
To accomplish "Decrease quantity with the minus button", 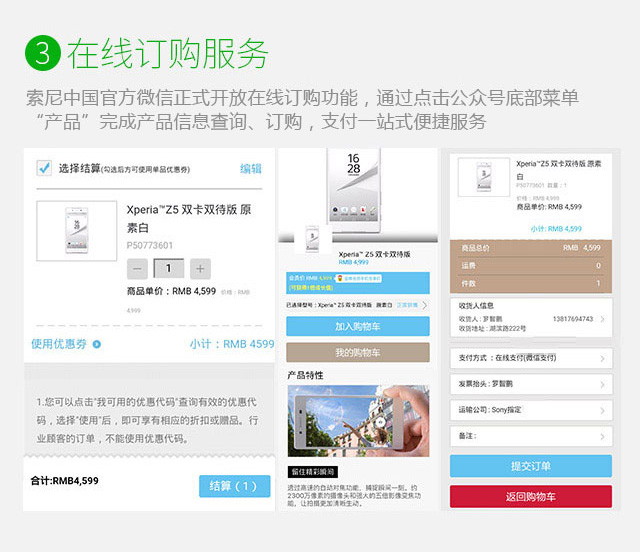I will (139, 268).
